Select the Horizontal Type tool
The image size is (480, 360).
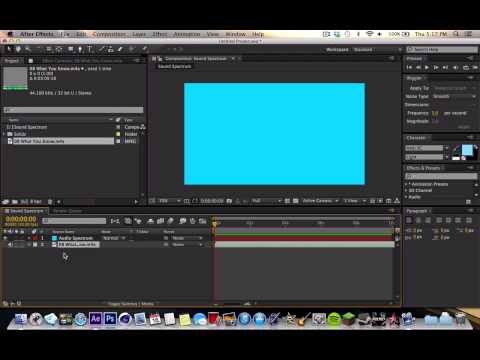(90, 49)
